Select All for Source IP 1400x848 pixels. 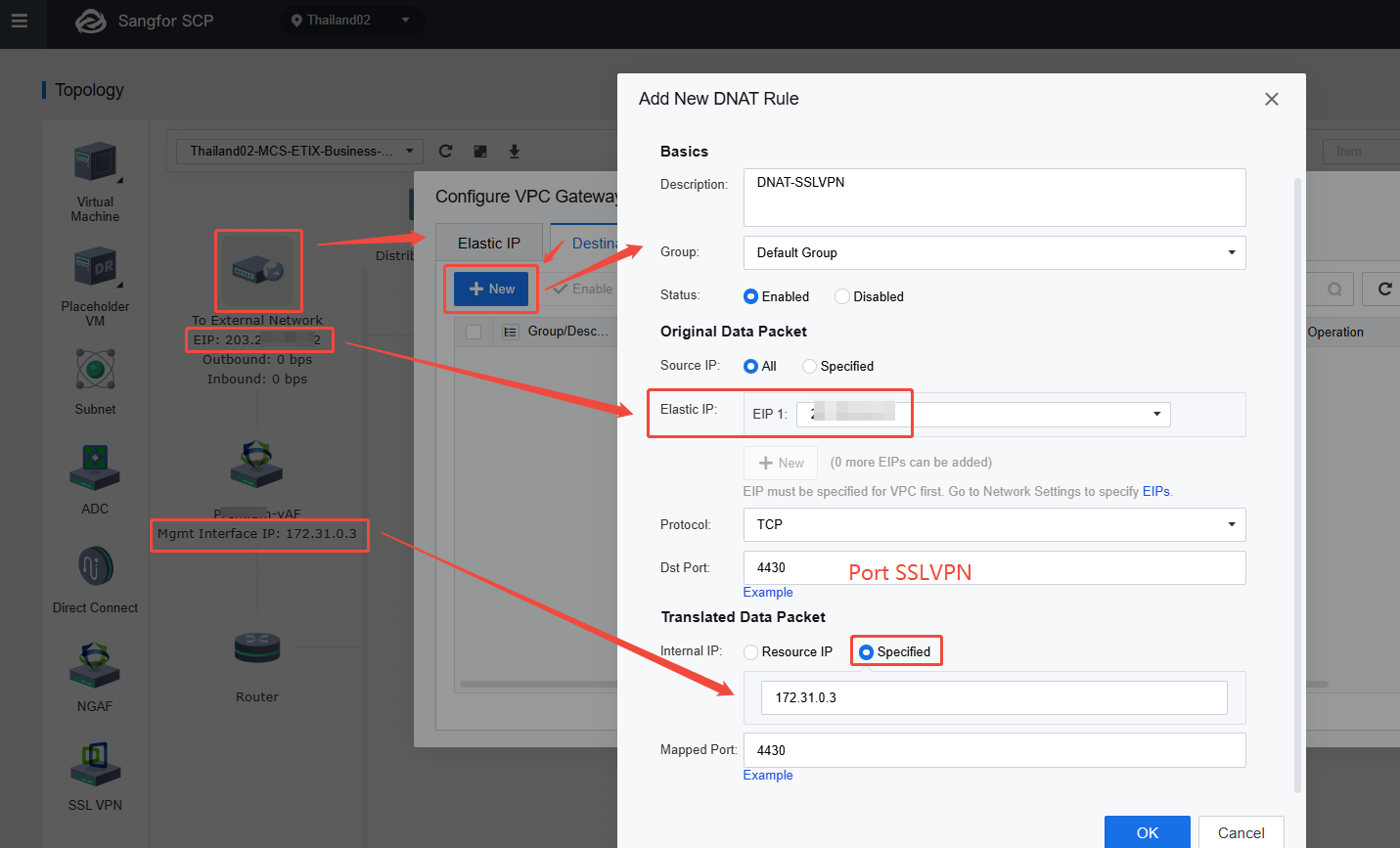(x=750, y=366)
